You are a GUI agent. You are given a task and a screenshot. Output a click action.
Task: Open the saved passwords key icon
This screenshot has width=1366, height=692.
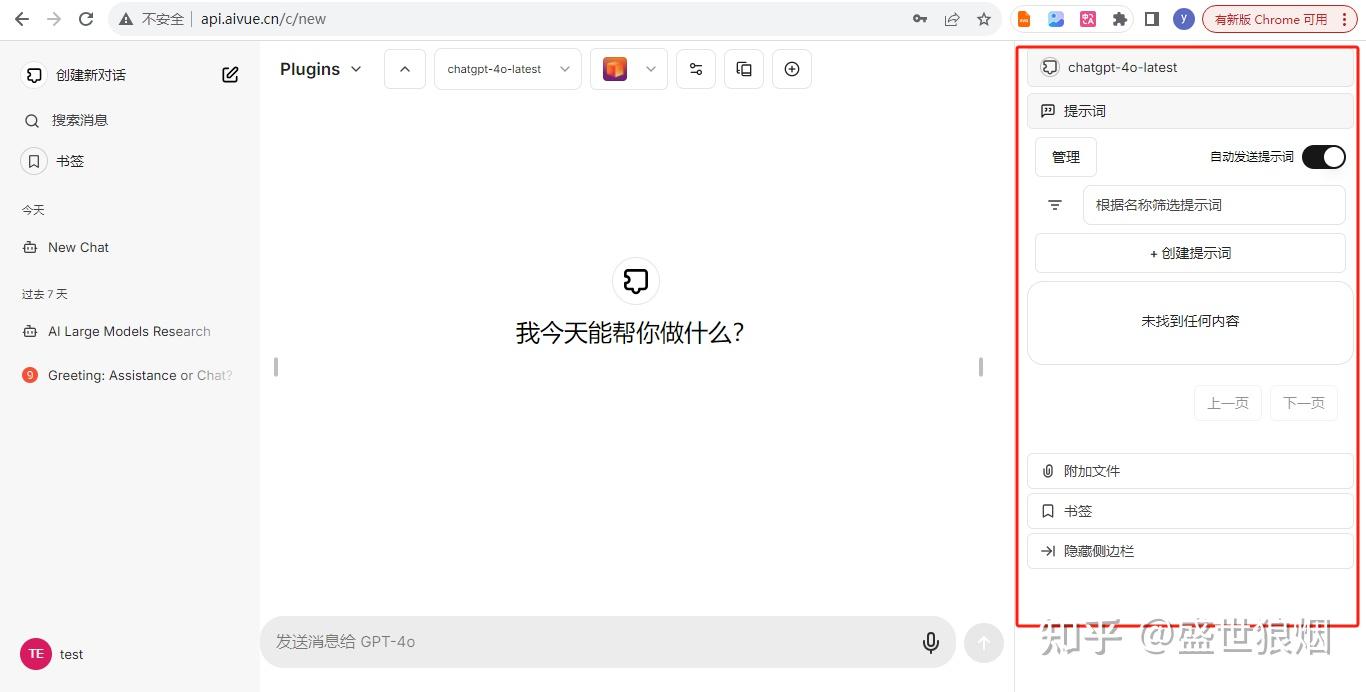pyautogui.click(x=919, y=19)
